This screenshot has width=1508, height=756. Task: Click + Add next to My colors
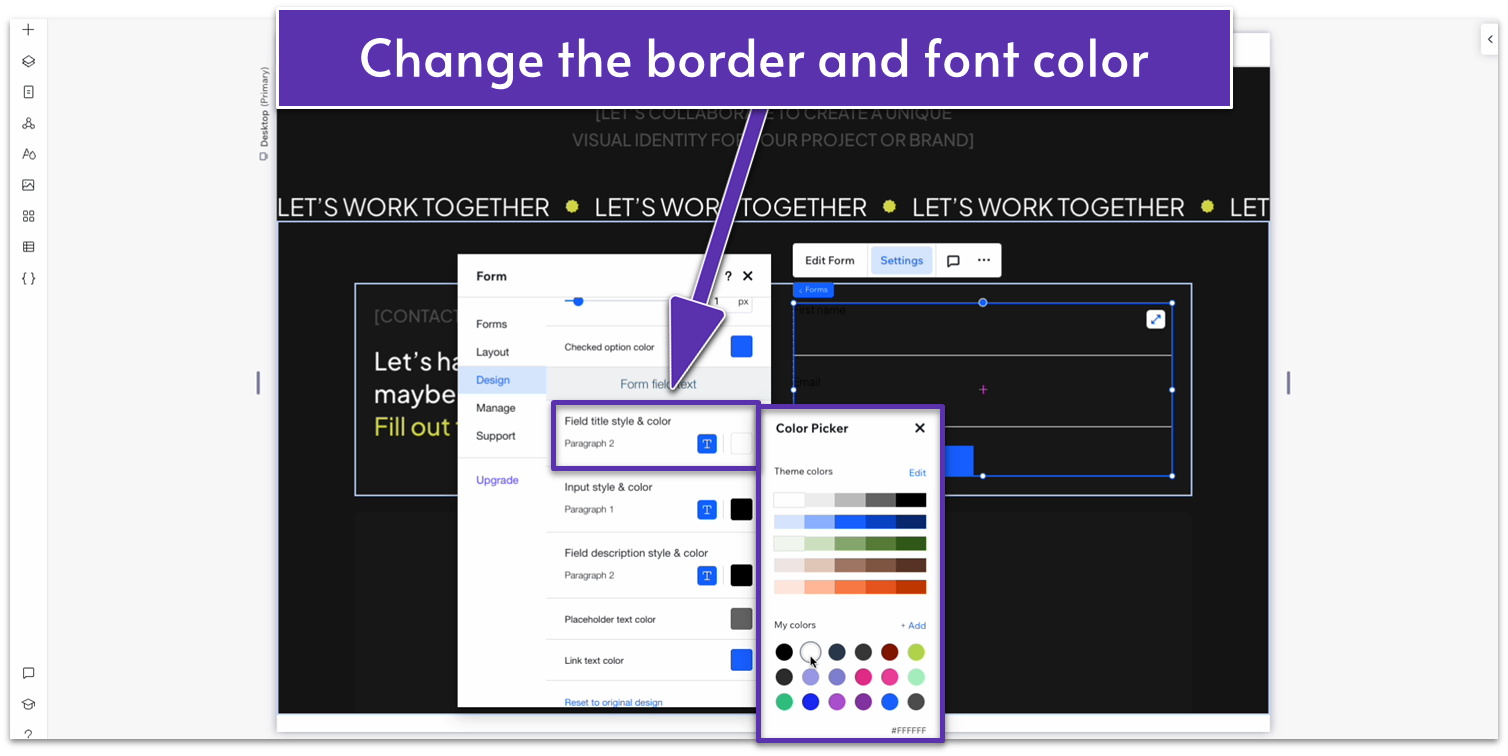click(913, 626)
